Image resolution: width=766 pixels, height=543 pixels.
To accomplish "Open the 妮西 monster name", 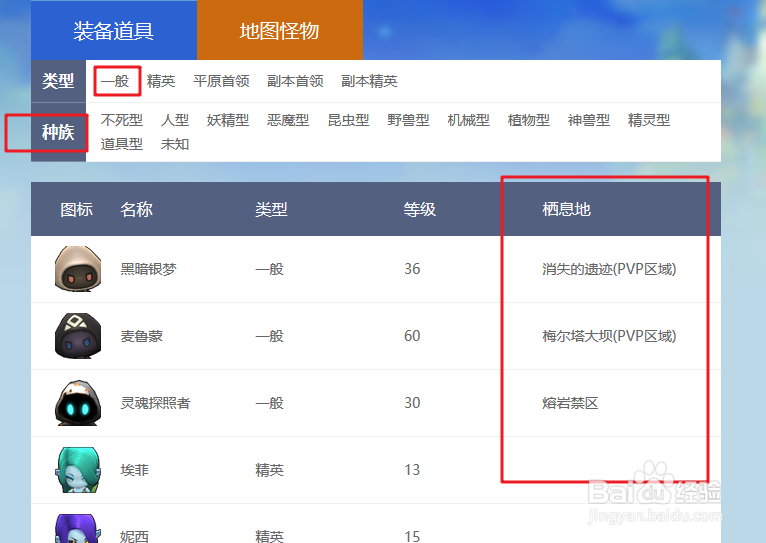I will coord(134,536).
